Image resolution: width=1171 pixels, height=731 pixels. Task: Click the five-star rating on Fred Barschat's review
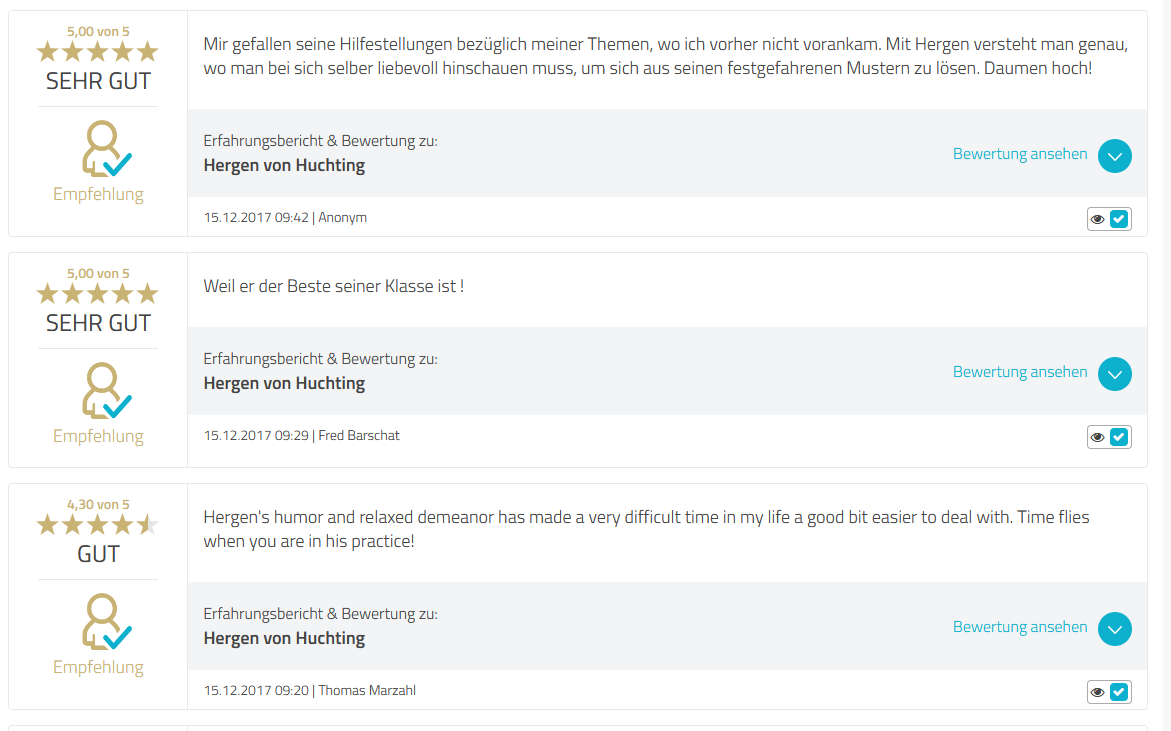click(98, 293)
